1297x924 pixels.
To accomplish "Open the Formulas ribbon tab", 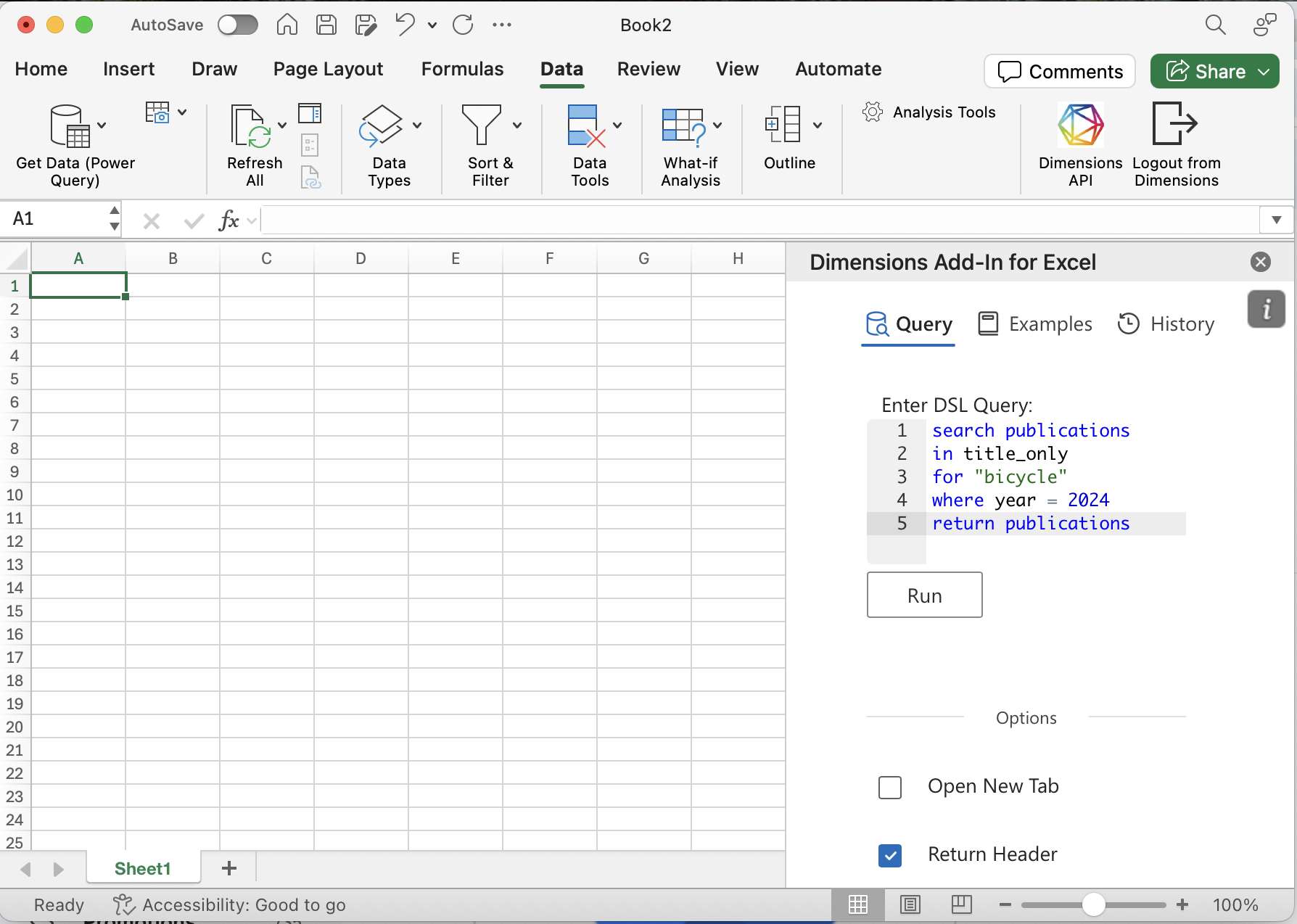I will tap(462, 69).
